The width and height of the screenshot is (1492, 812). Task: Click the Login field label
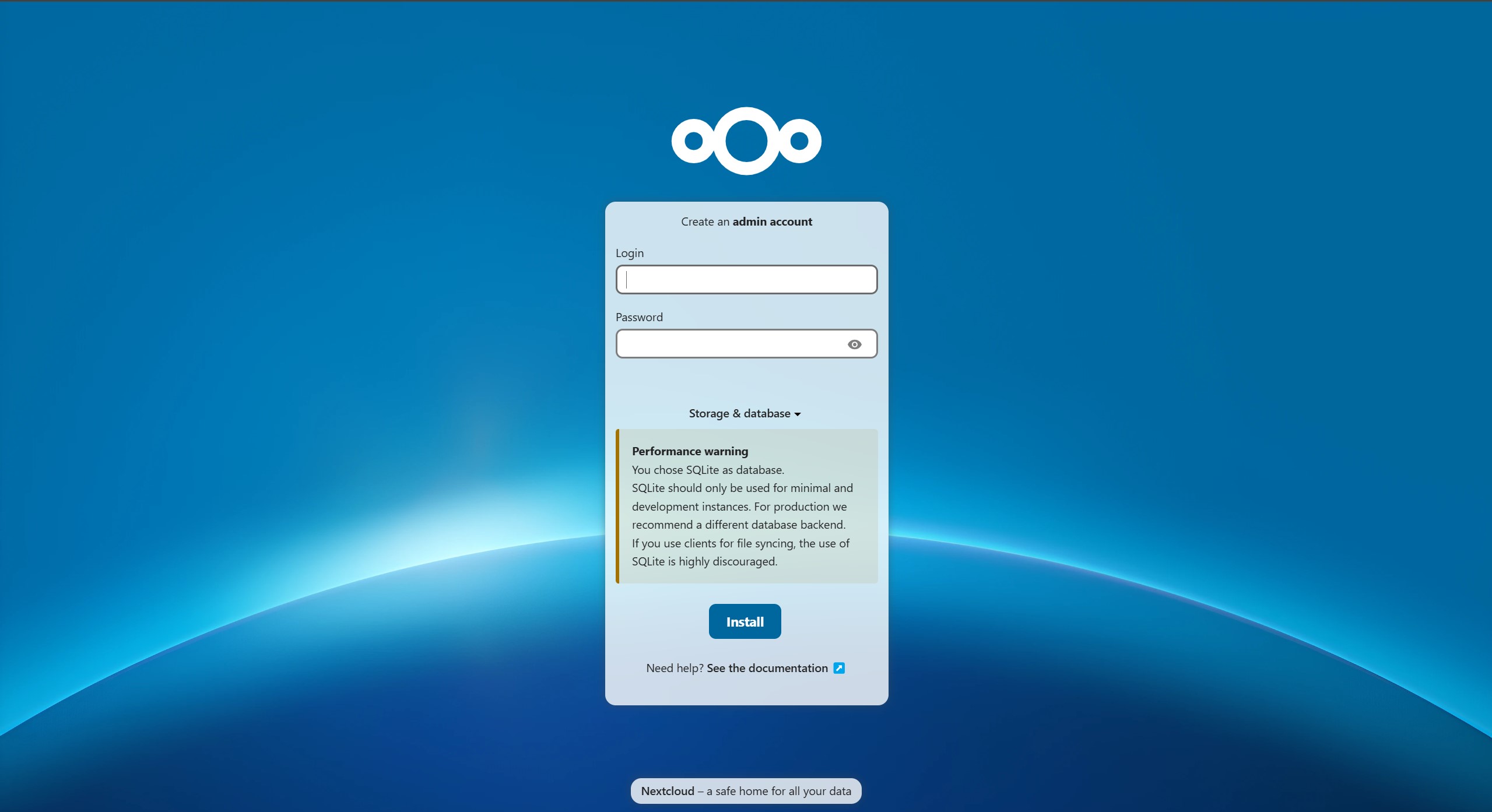[630, 253]
